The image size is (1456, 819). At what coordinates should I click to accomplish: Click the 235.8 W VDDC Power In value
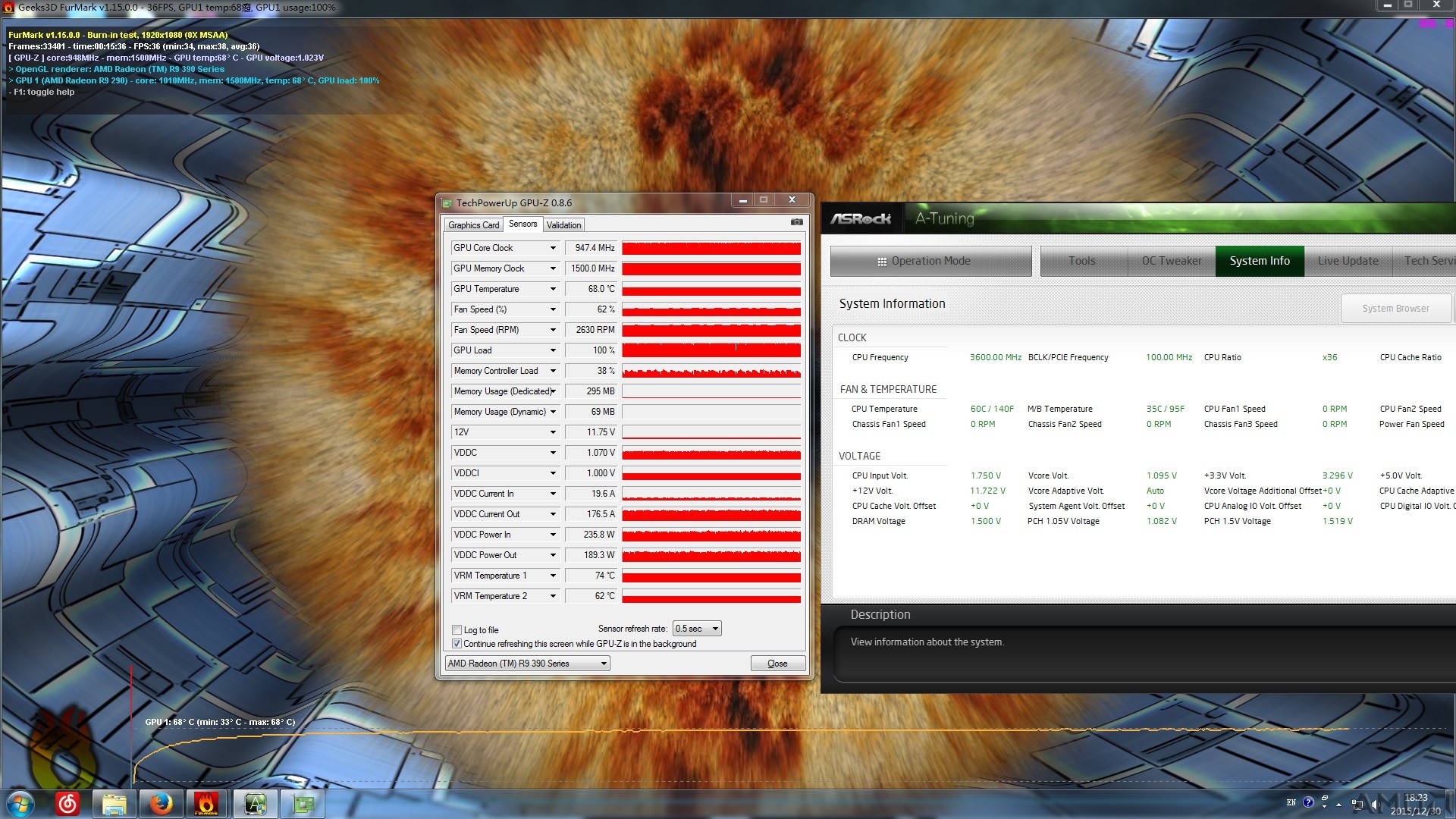point(591,535)
